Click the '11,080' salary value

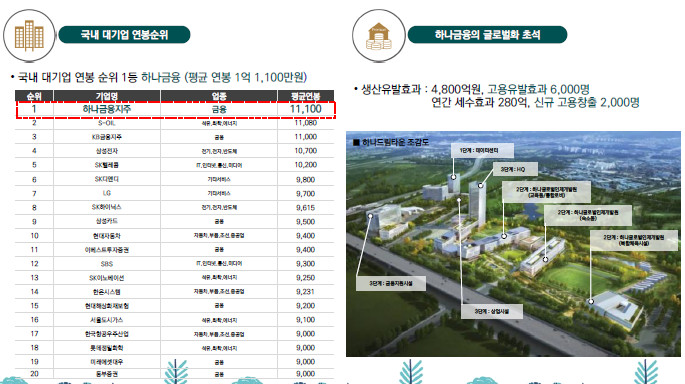305,123
